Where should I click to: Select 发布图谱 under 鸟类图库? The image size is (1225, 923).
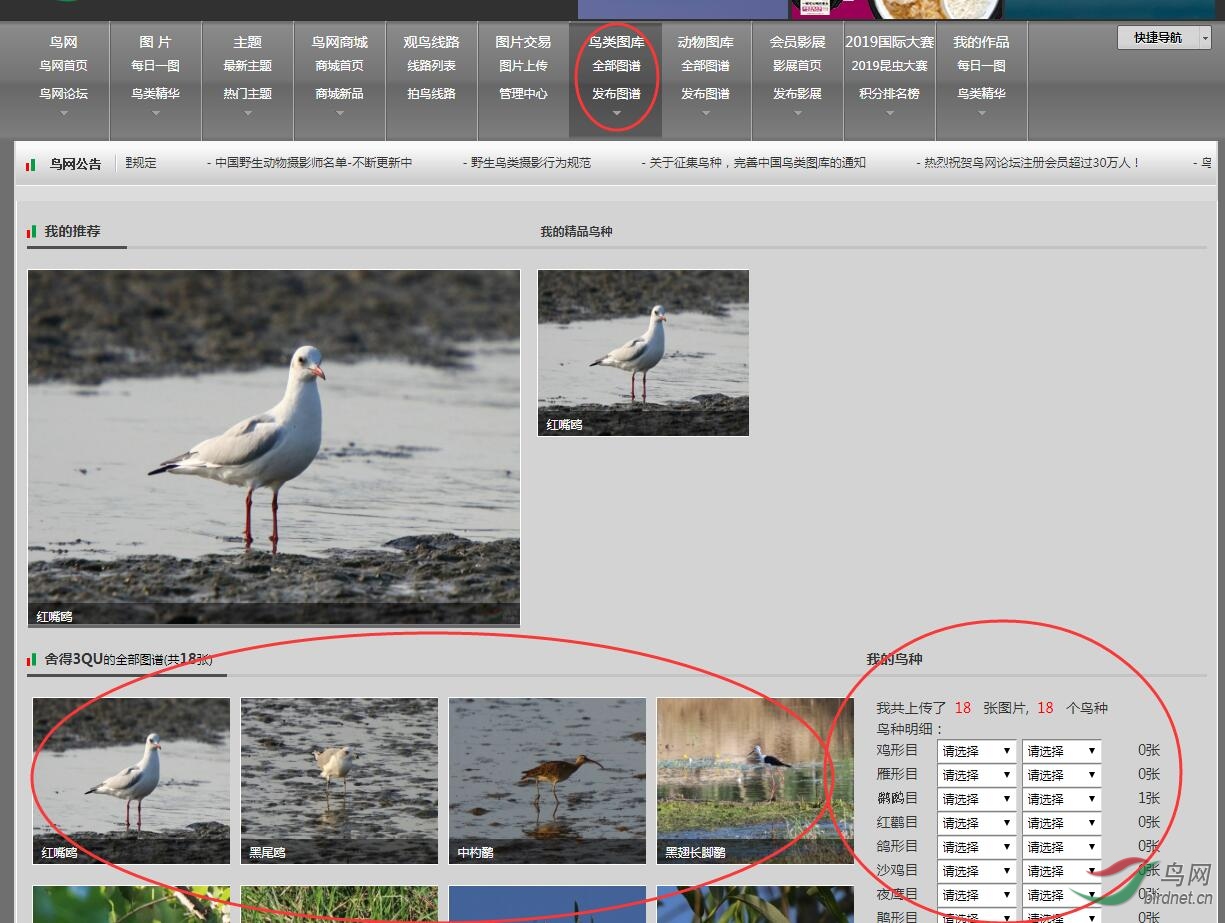click(x=616, y=94)
